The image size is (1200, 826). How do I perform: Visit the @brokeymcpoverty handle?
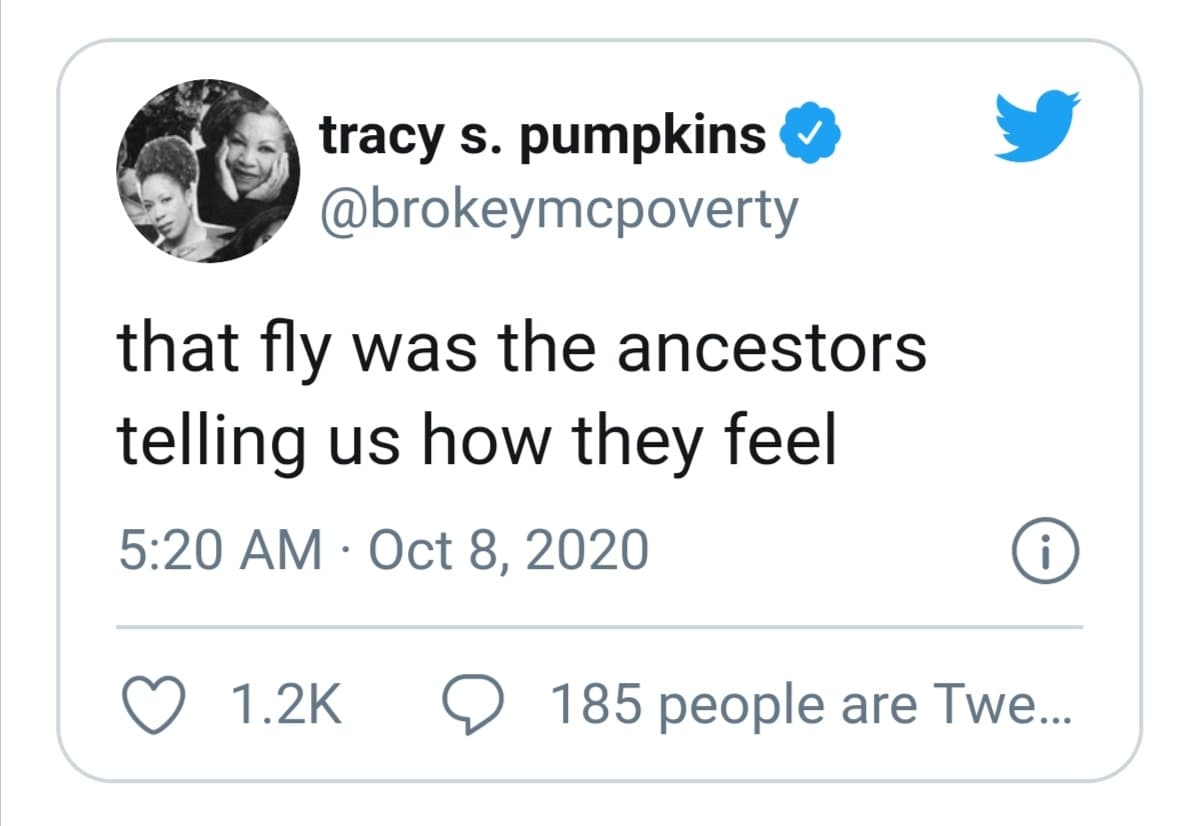[558, 211]
